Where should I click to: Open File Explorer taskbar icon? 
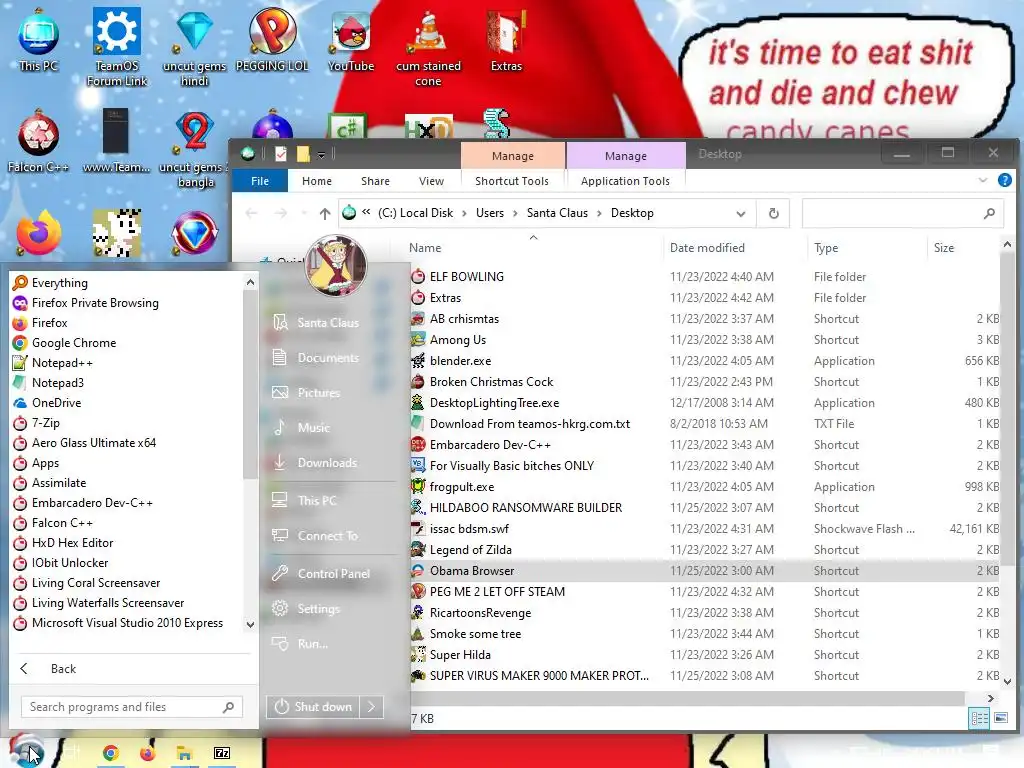(x=185, y=753)
